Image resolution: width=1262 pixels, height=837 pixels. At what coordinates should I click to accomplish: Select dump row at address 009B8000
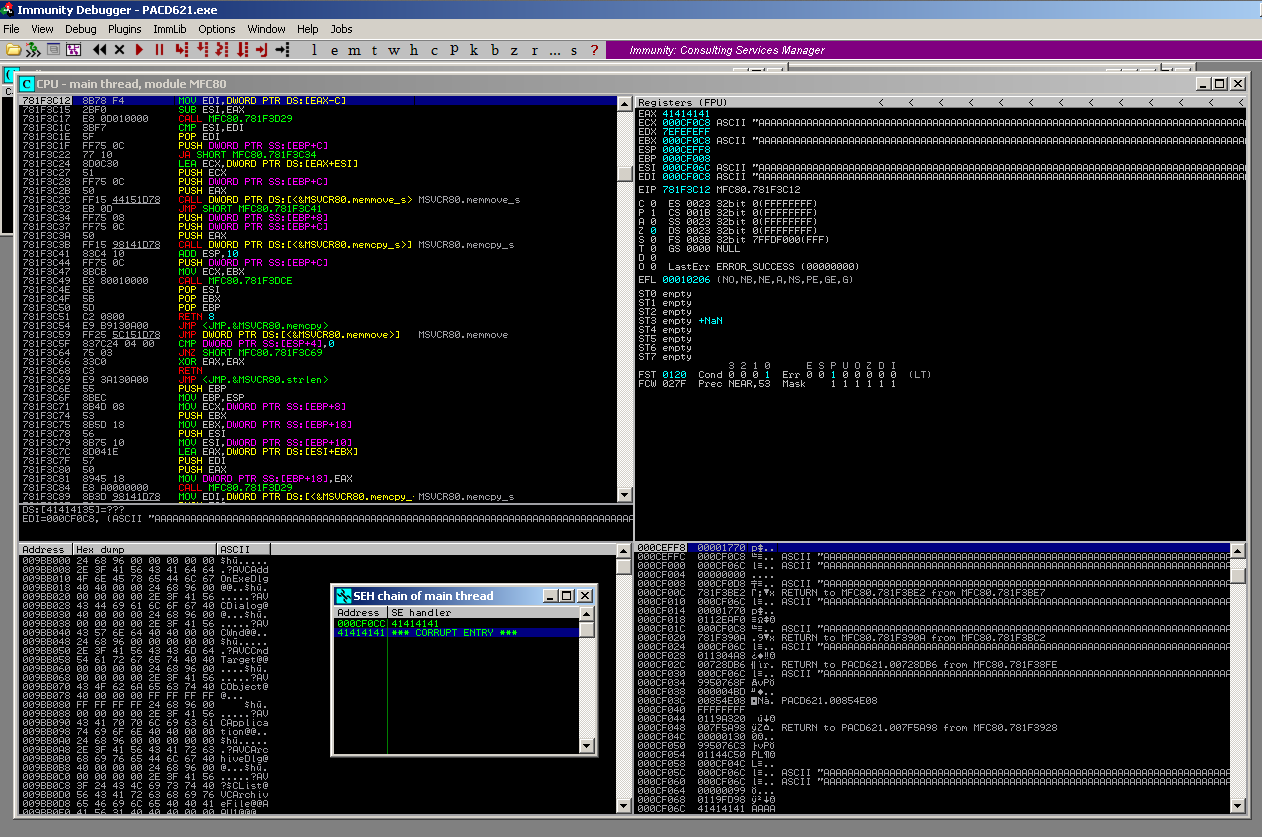(x=145, y=559)
